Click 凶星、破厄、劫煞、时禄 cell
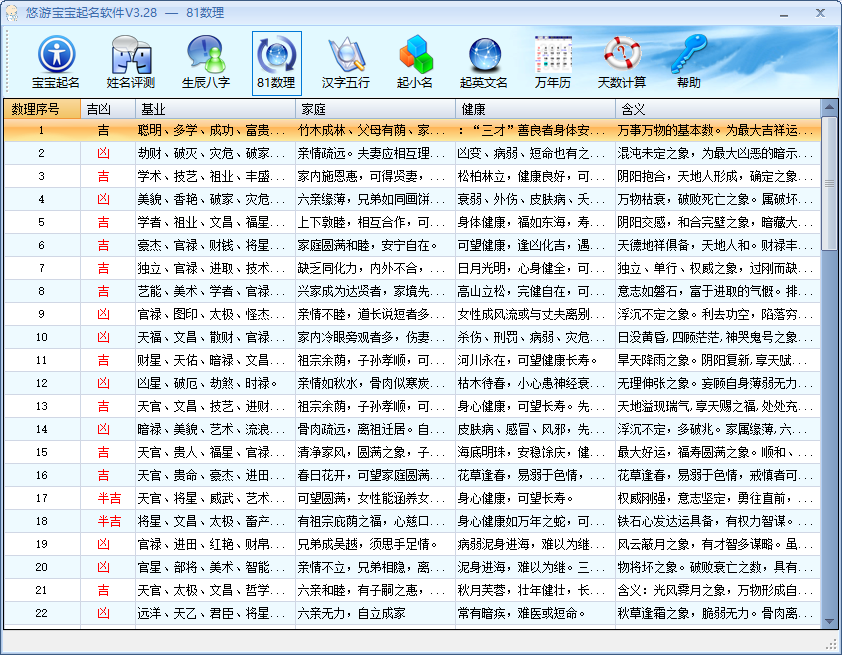 215,383
